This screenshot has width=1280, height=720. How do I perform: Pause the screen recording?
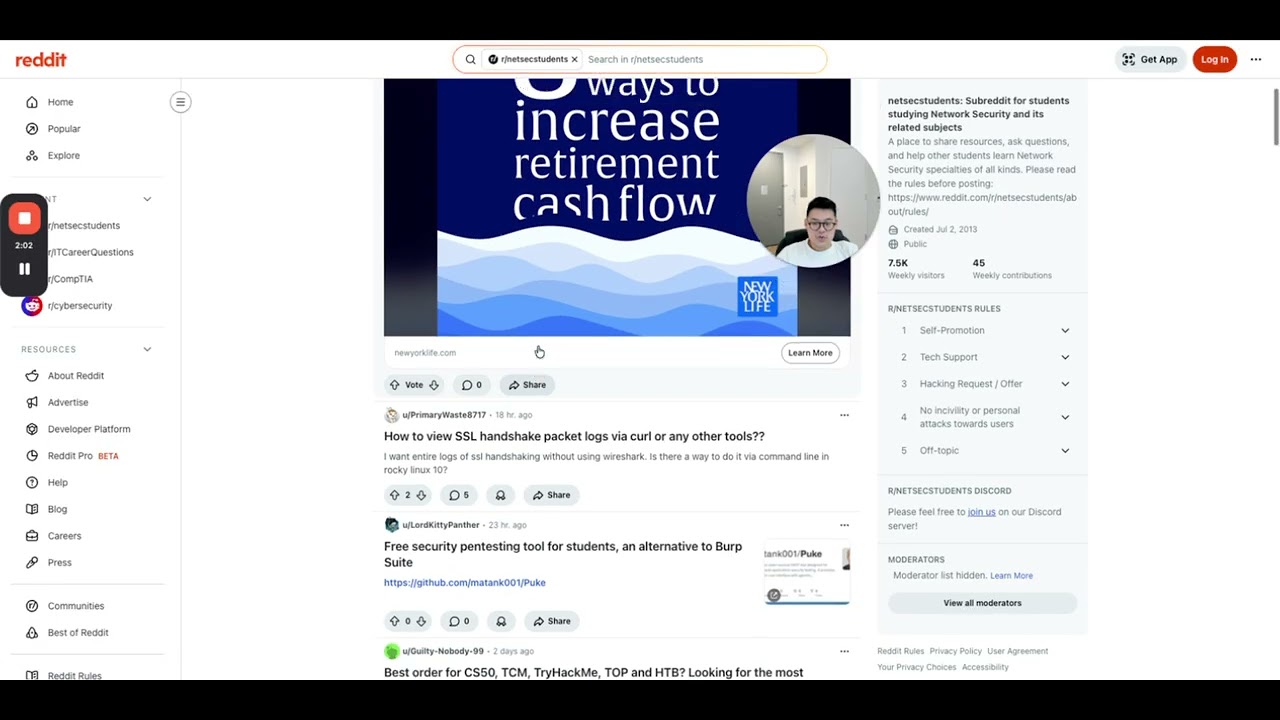tap(24, 269)
